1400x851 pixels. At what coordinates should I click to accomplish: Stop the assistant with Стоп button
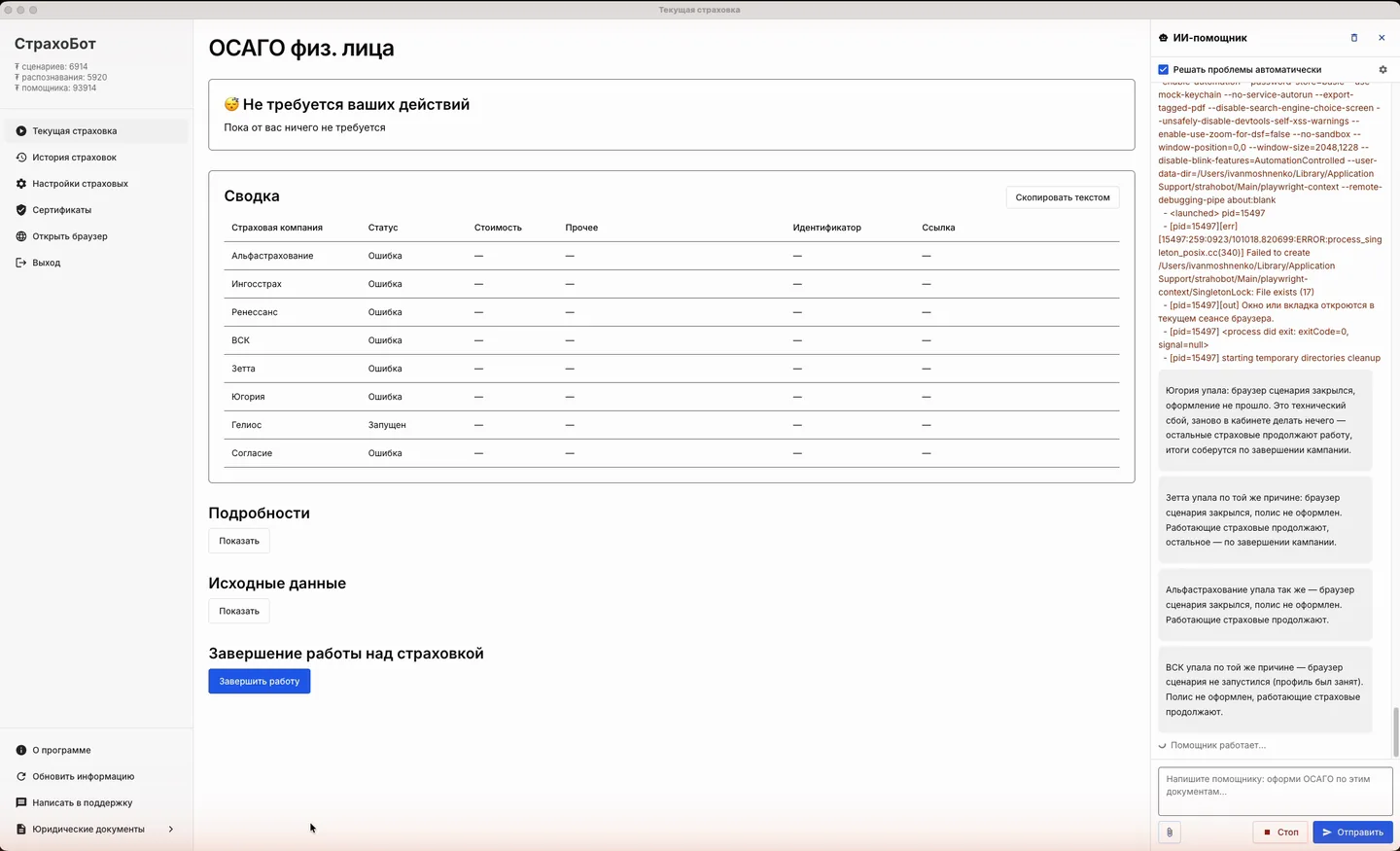coord(1280,833)
